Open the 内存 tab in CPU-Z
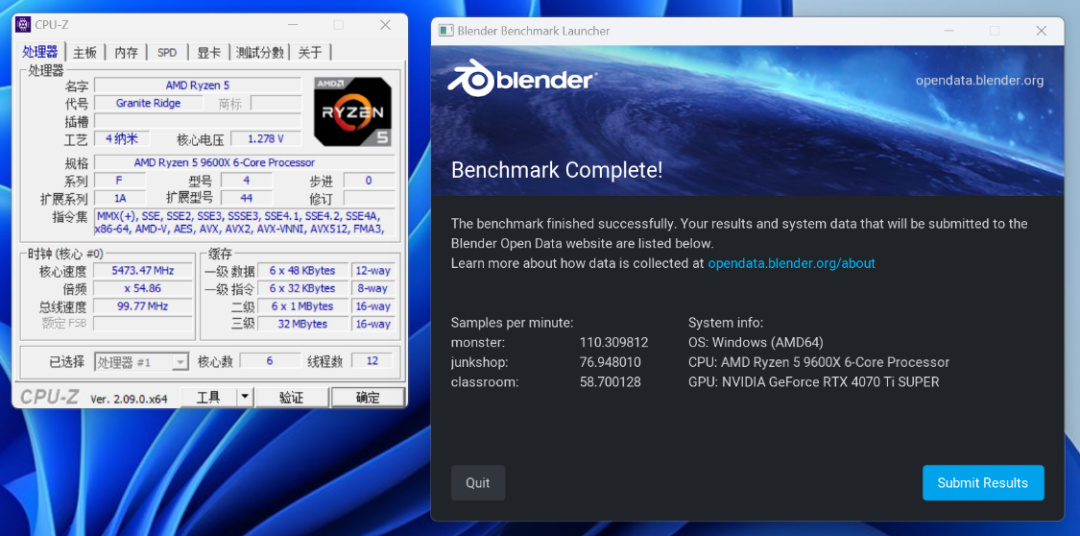Viewport: 1080px width, 536px height. 126,52
